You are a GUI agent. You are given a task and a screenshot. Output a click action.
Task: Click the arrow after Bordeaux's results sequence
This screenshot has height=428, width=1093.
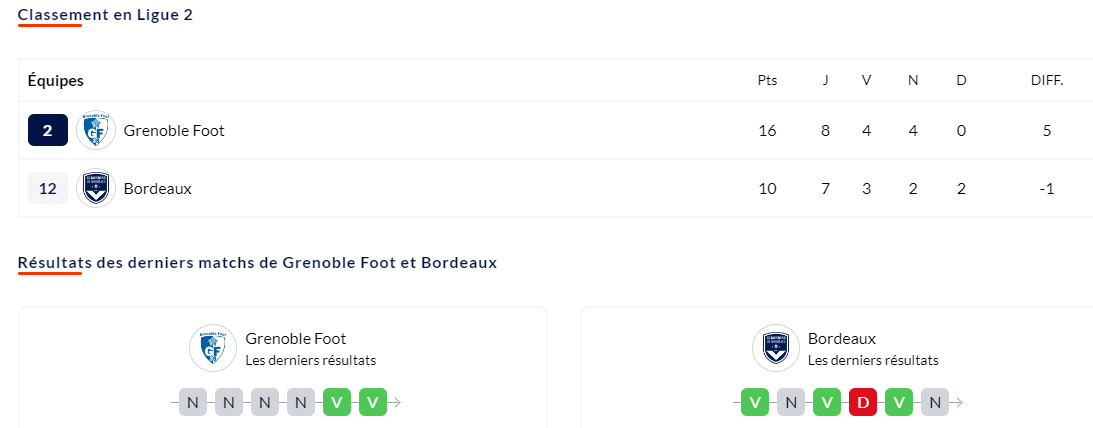(x=958, y=402)
